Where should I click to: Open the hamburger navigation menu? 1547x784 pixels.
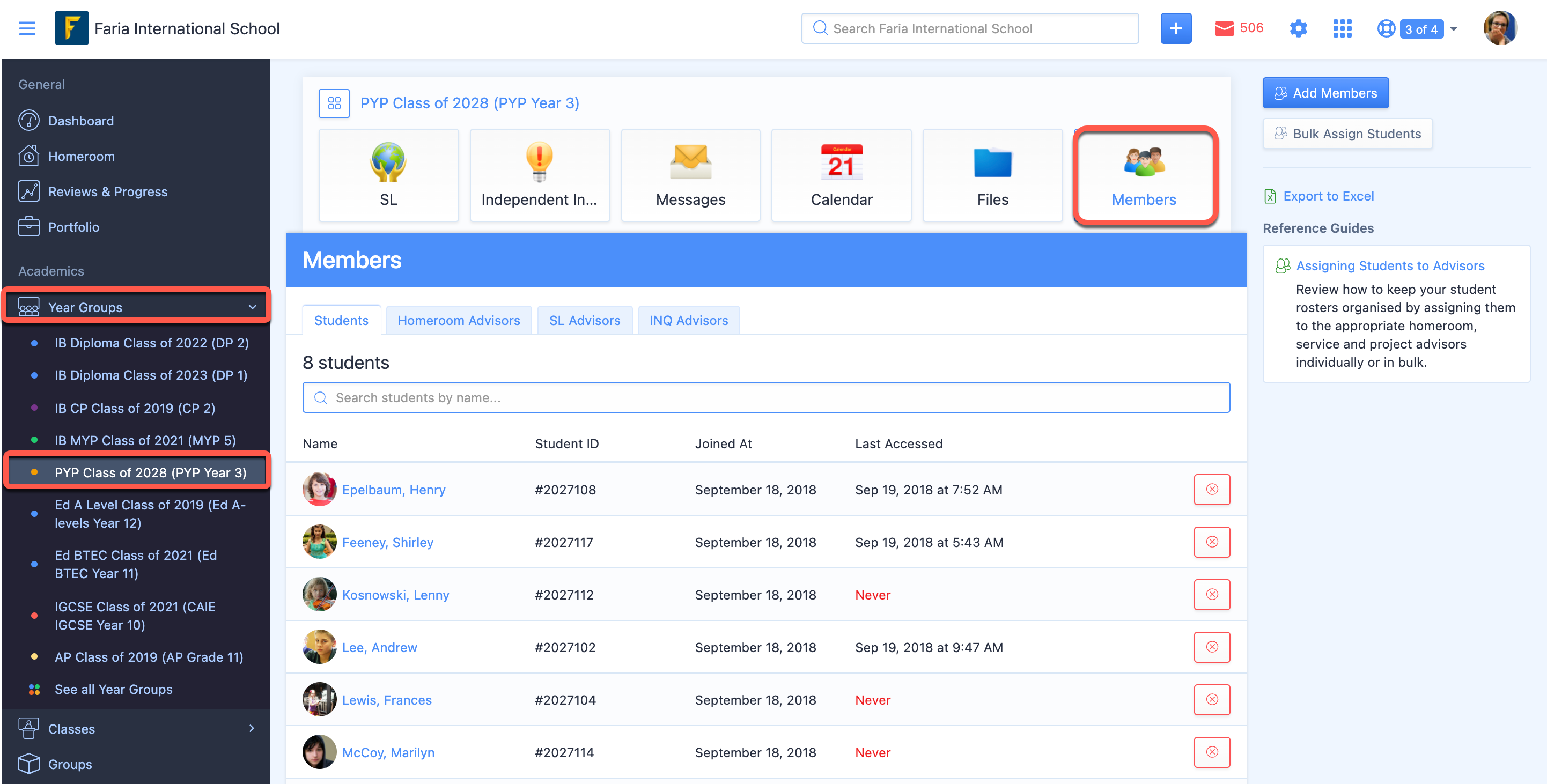[27, 28]
